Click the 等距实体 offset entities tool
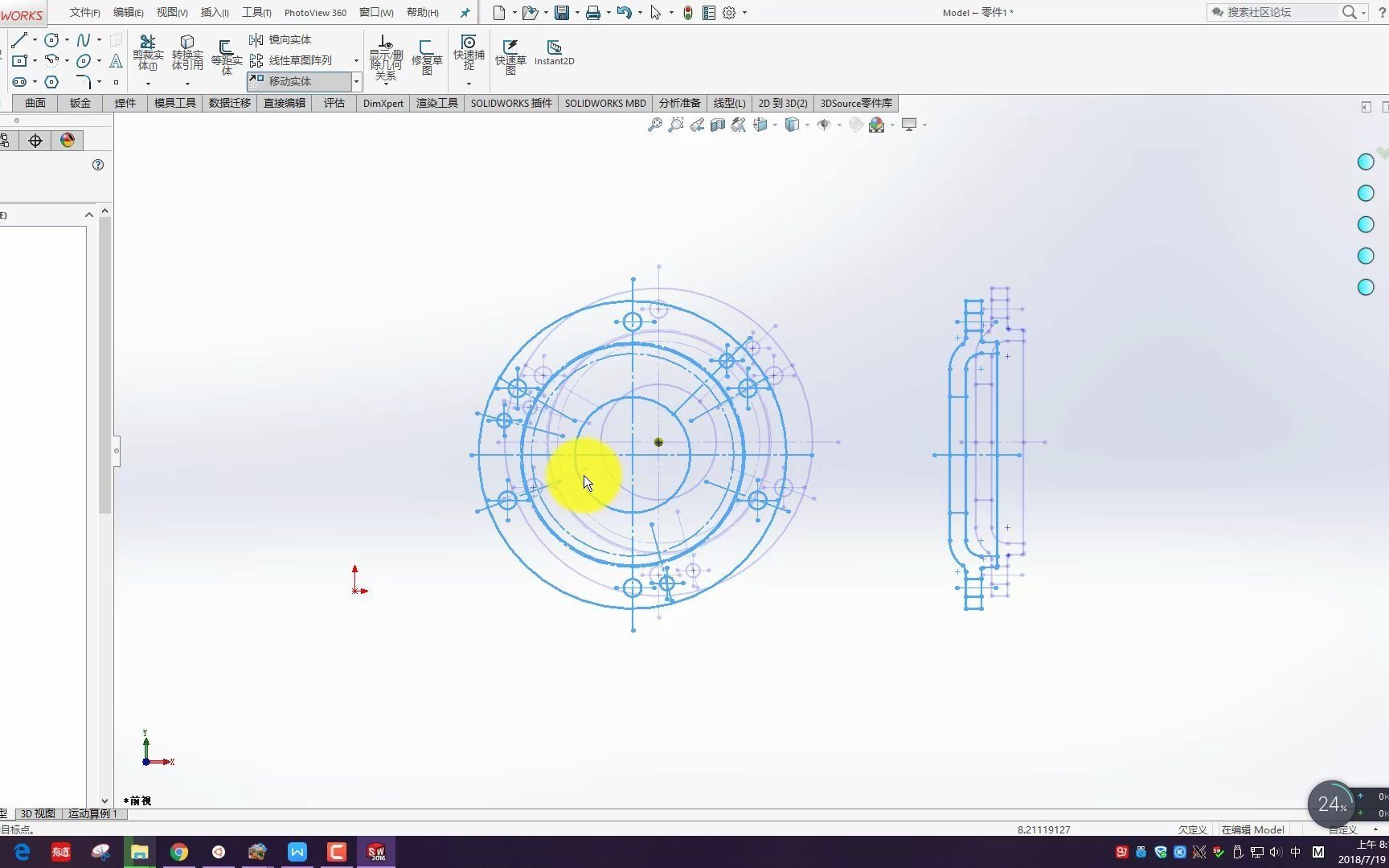 tap(227, 58)
